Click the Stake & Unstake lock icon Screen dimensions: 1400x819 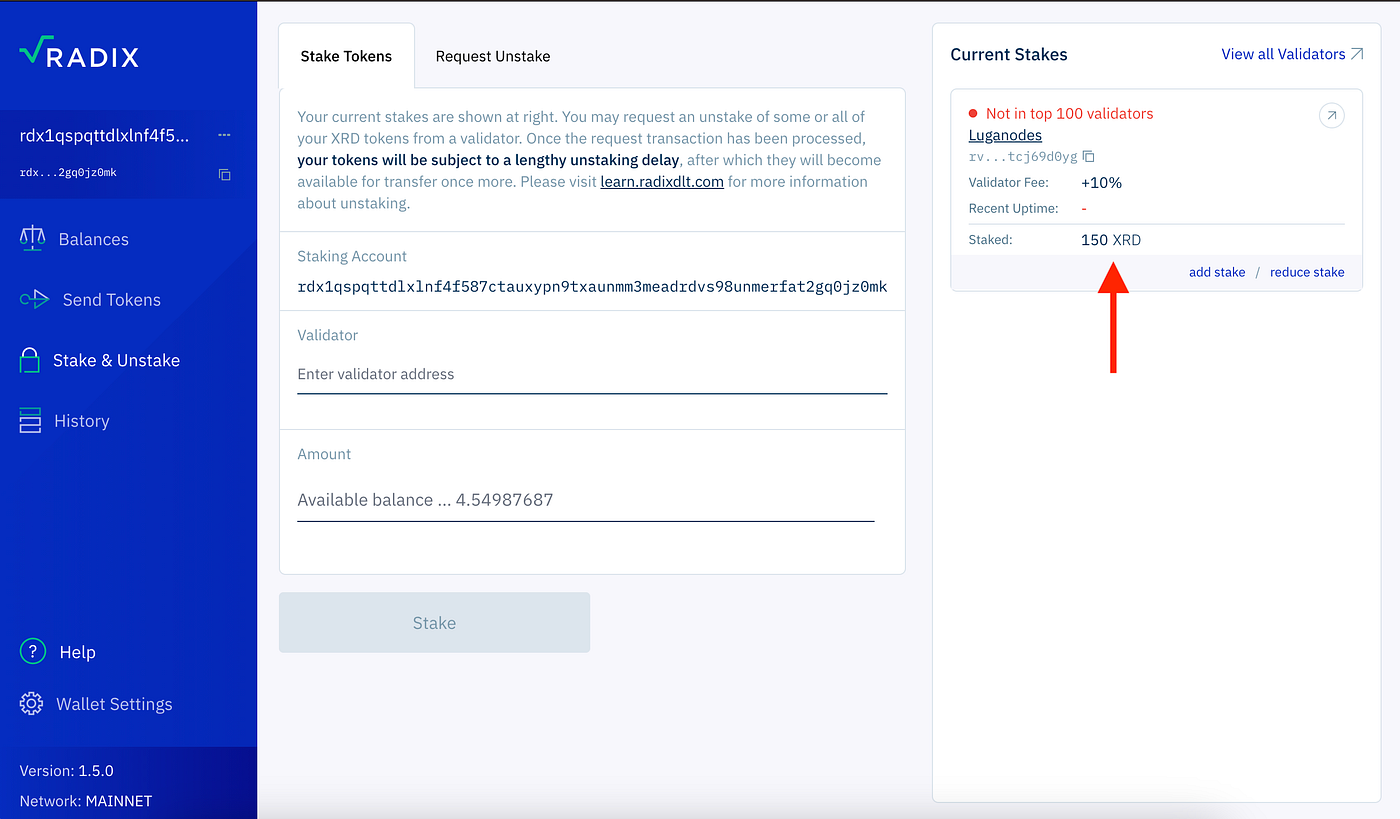(30, 360)
